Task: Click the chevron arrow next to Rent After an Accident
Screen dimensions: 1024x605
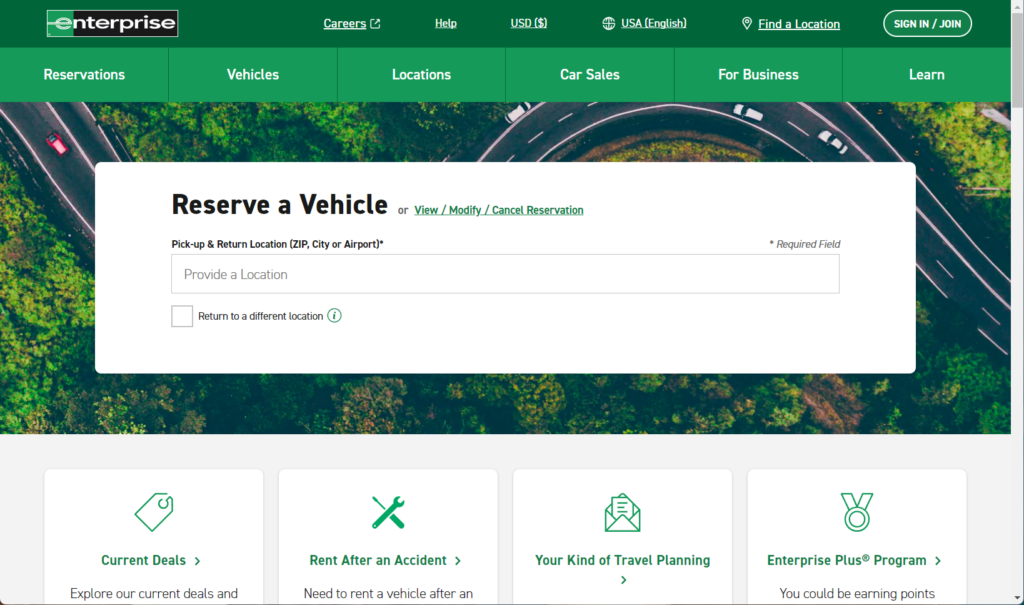Action: [458, 561]
